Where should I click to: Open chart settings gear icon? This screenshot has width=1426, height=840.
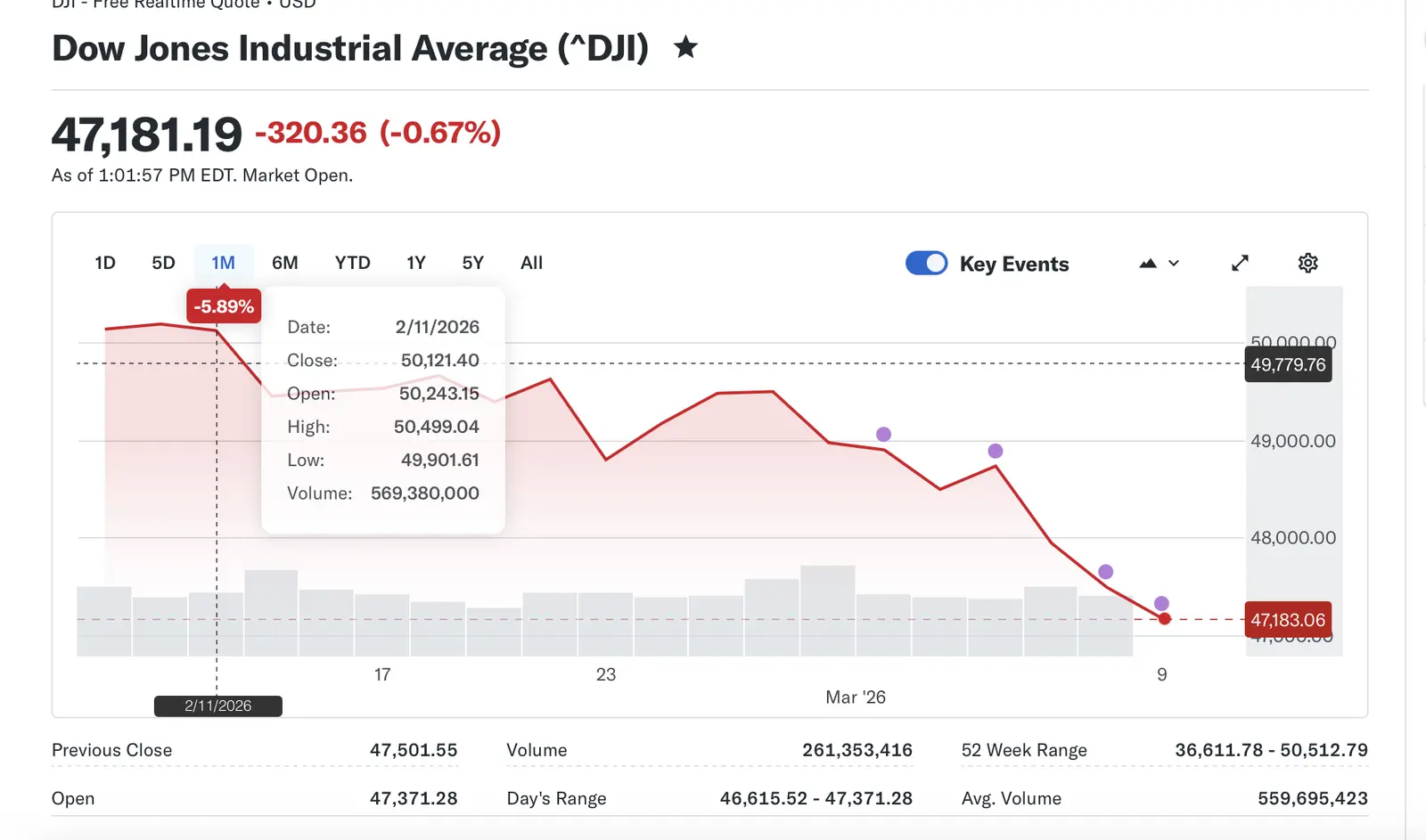(x=1307, y=263)
